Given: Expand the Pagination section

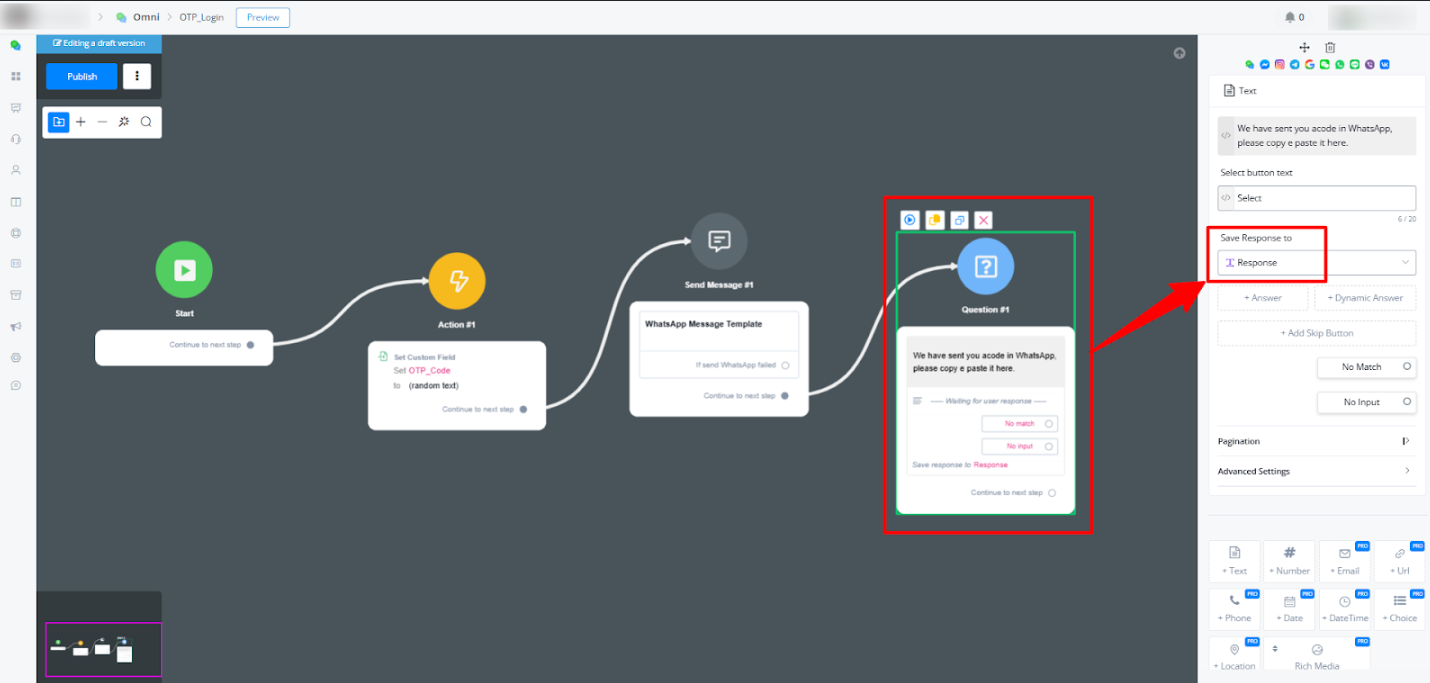Looking at the screenshot, I should [x=1315, y=441].
